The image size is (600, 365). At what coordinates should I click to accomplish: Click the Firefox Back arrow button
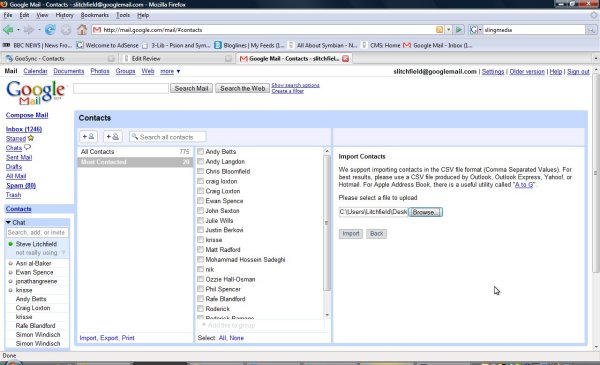8,29
